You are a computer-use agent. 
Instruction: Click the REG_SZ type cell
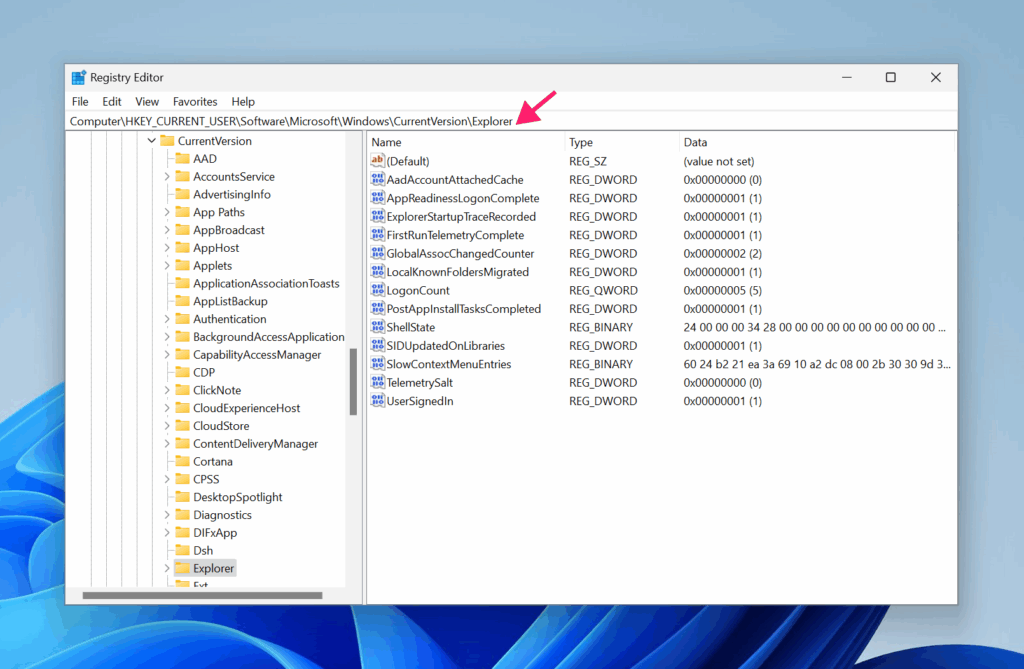tap(588, 161)
